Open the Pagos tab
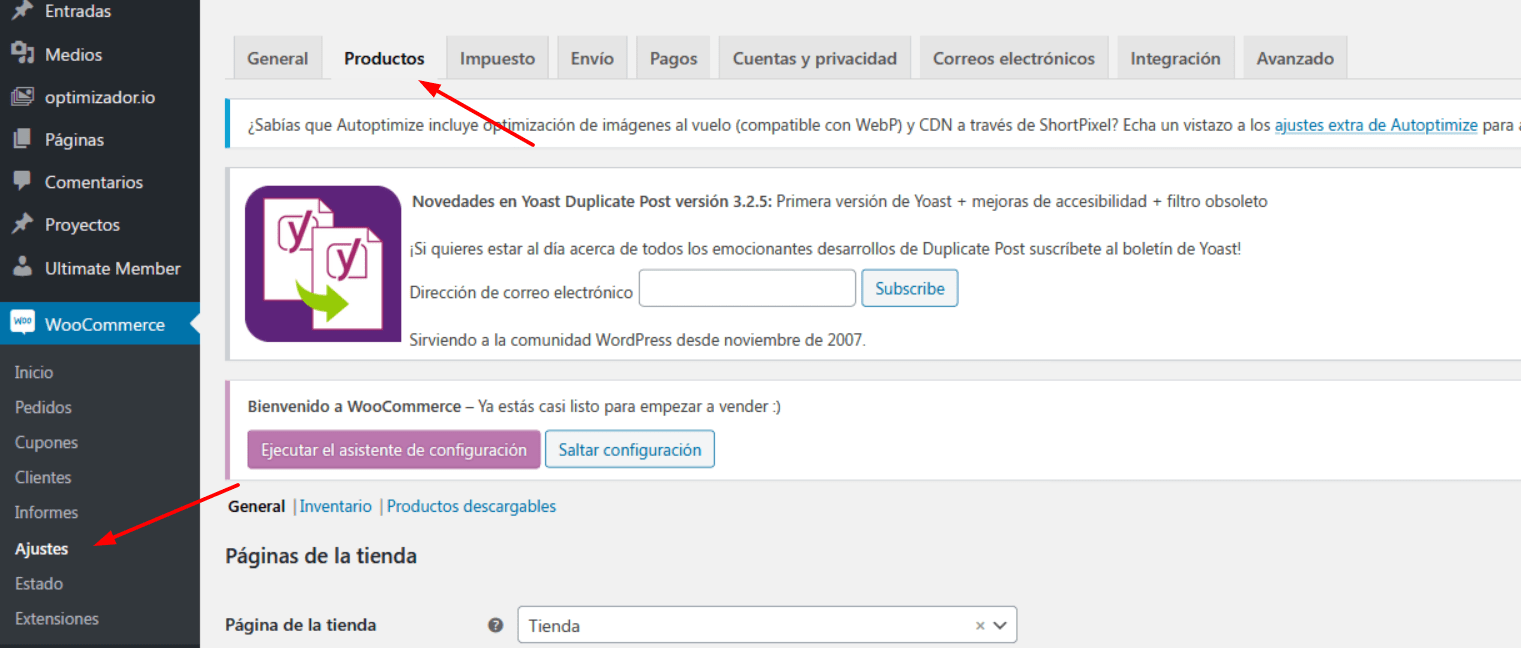 point(673,58)
